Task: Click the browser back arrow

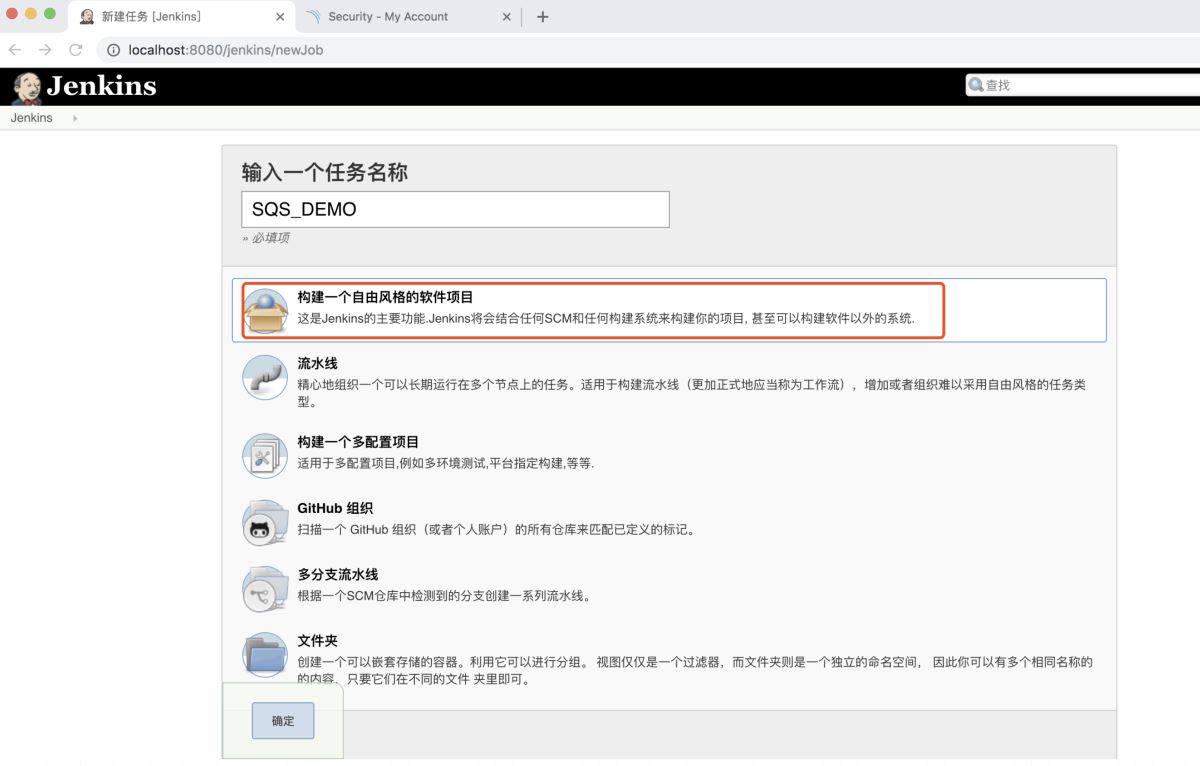Action: click(15, 49)
